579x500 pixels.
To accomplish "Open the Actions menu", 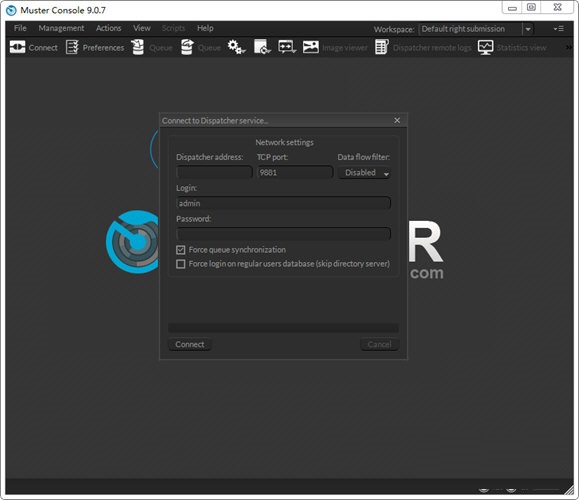I will (109, 28).
